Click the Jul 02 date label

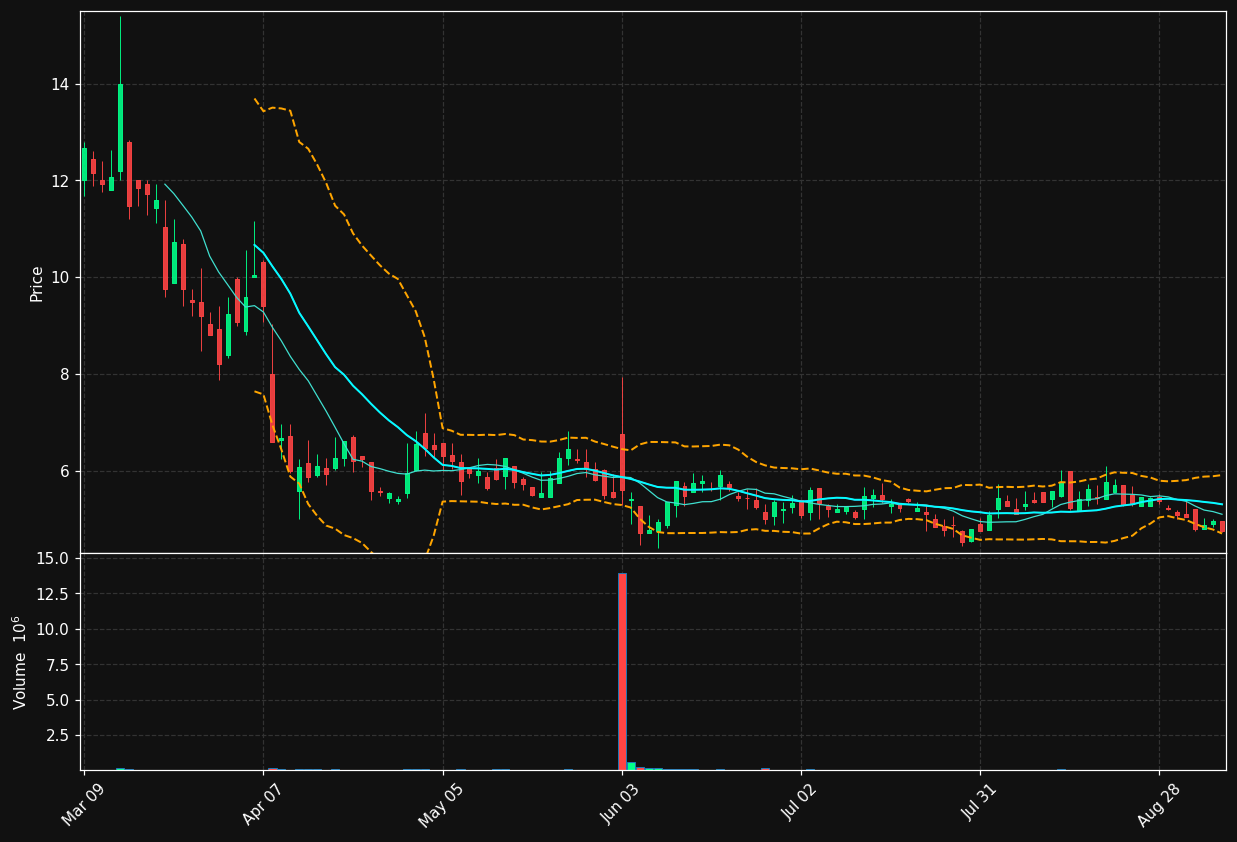[800, 803]
